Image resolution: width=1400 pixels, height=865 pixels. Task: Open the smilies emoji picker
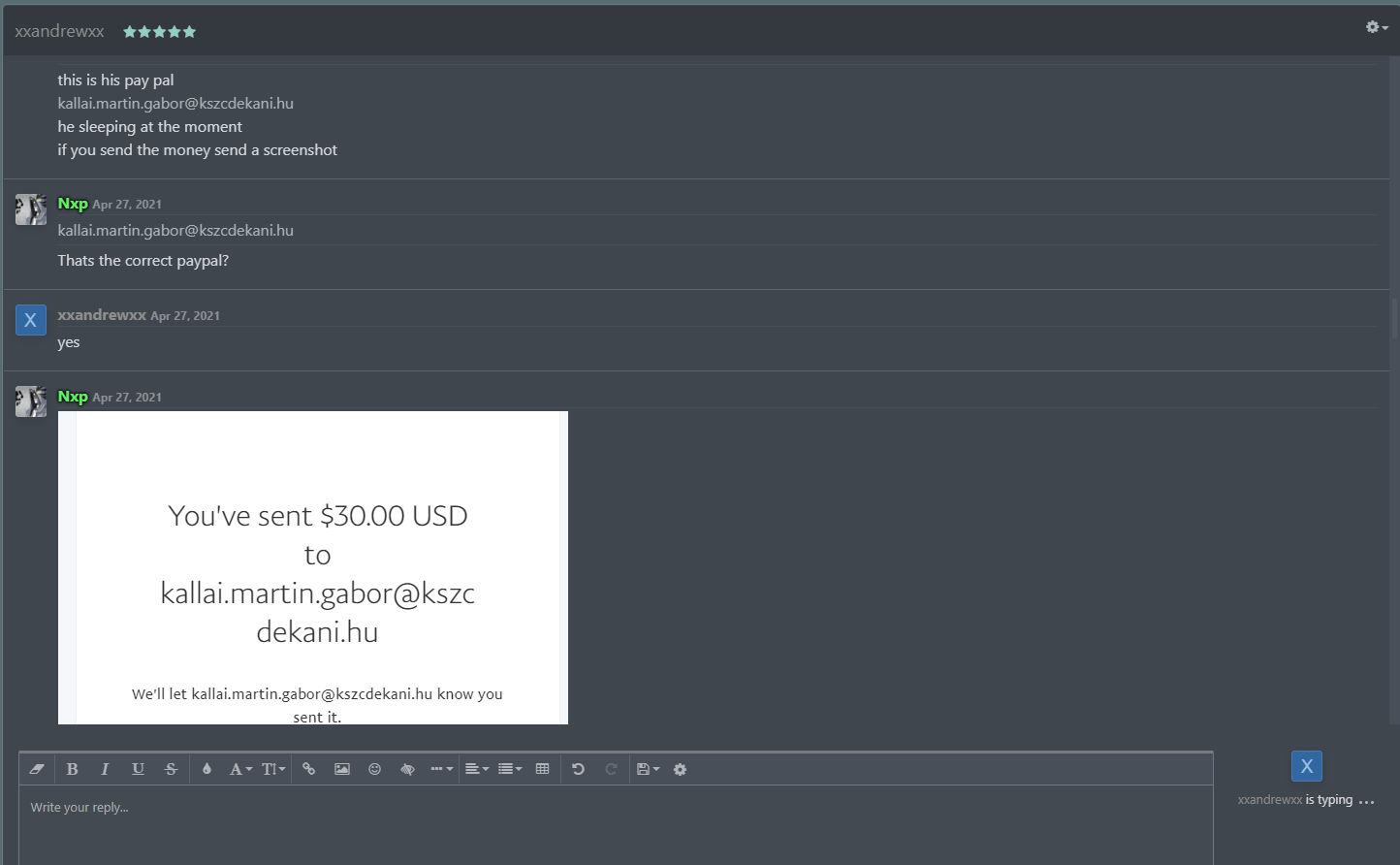coord(375,769)
